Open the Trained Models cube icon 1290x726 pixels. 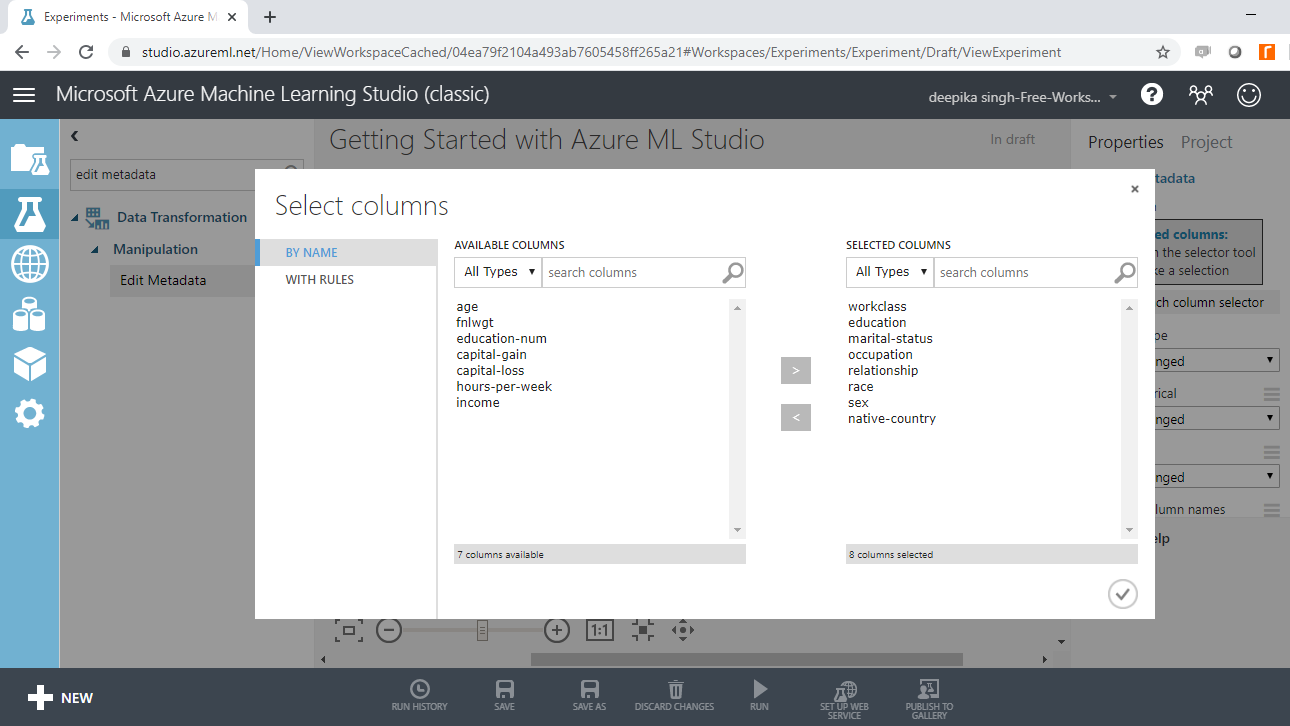[29, 364]
